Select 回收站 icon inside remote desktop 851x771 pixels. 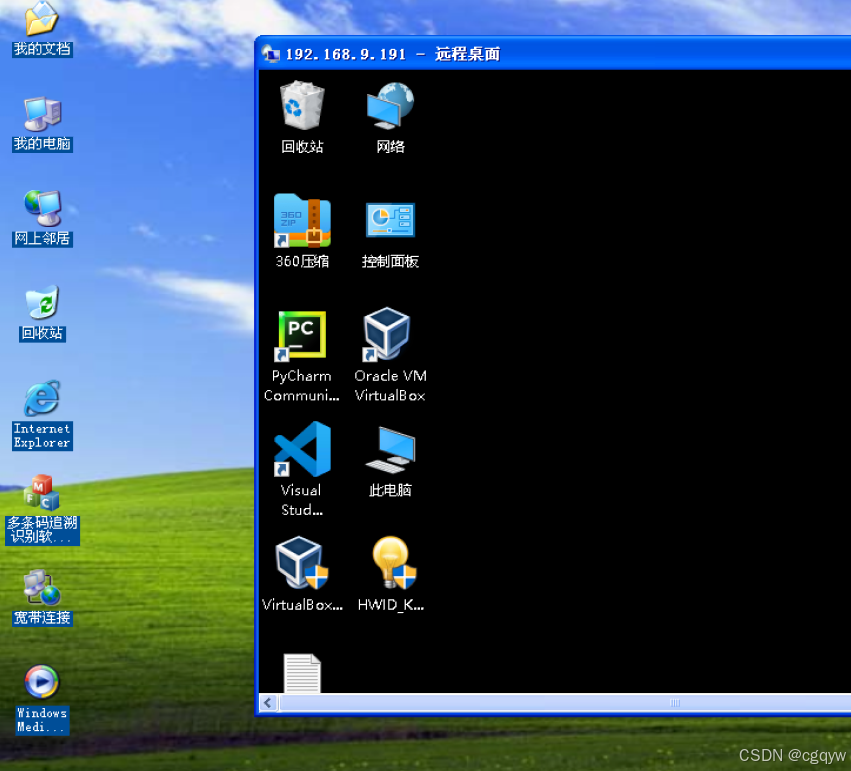pyautogui.click(x=302, y=105)
